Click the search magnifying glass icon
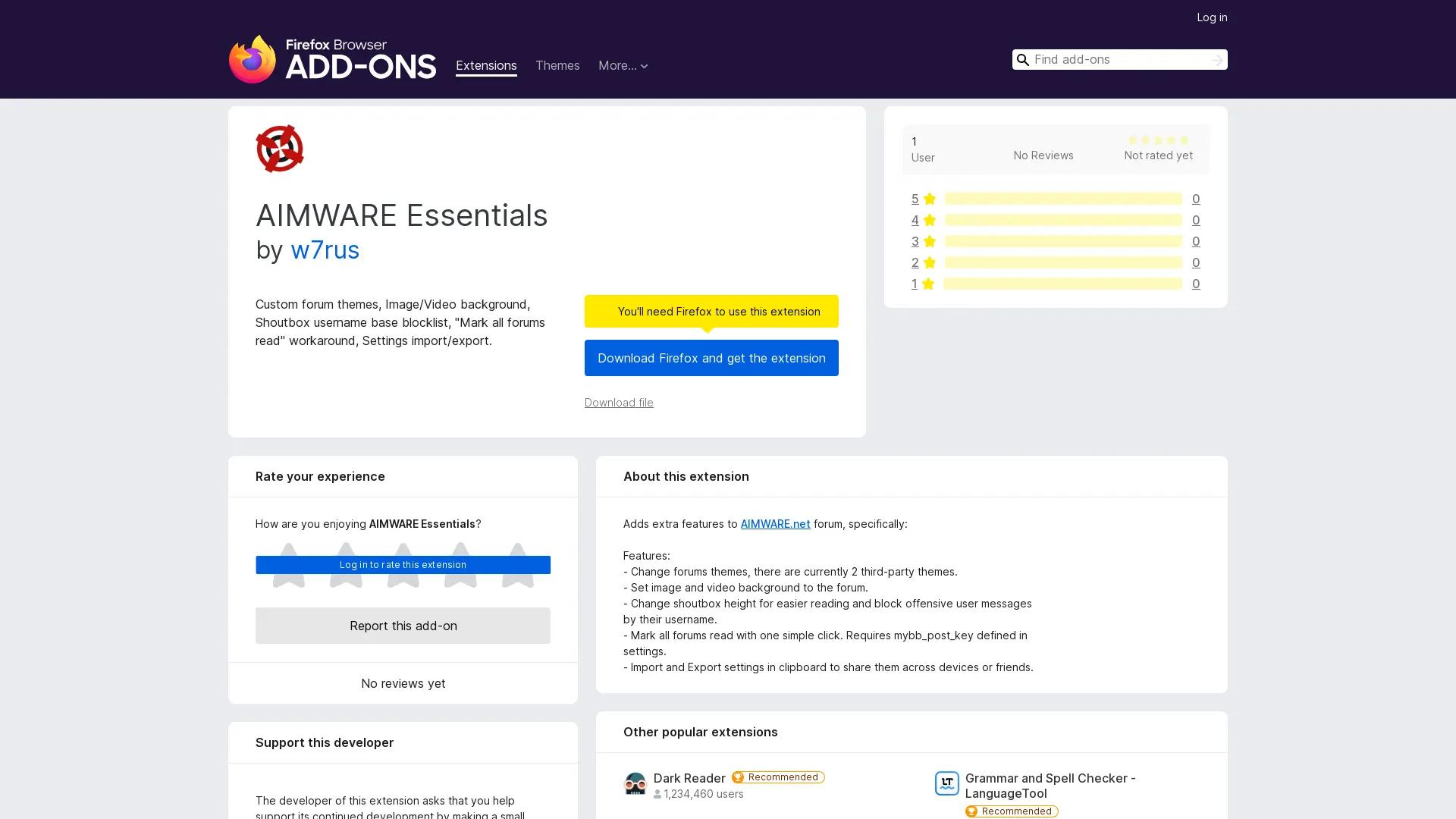The width and height of the screenshot is (1456, 819). [1022, 59]
